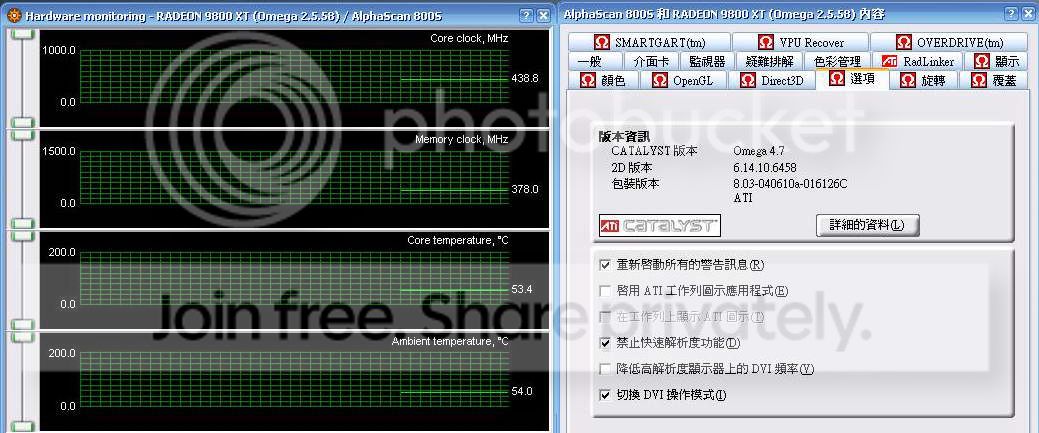This screenshot has height=433, width=1039.
Task: Click the omega icon on OVERDRIVE tab
Action: pyautogui.click(x=903, y=43)
